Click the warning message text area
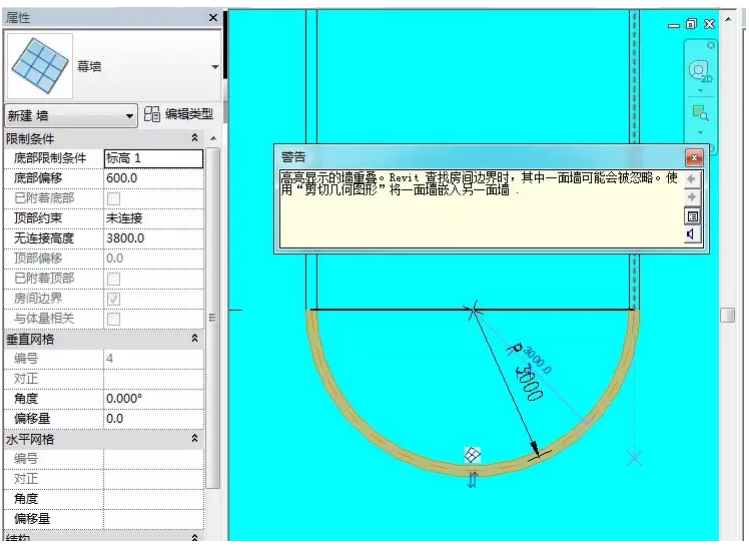This screenshot has width=749, height=546. point(481,208)
